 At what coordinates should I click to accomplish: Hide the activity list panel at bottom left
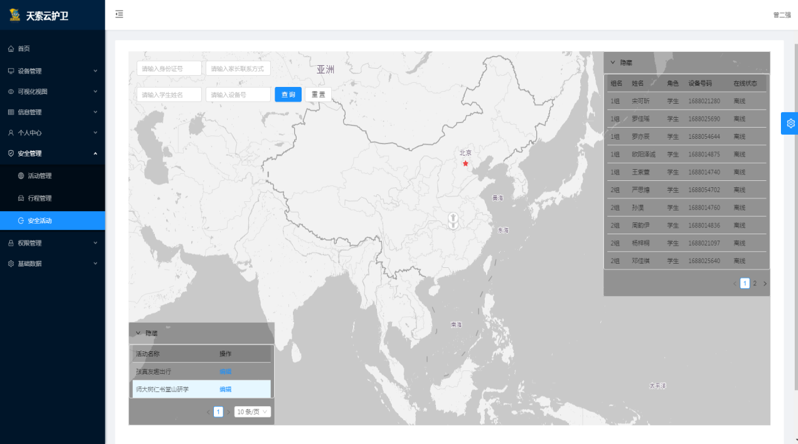click(138, 333)
